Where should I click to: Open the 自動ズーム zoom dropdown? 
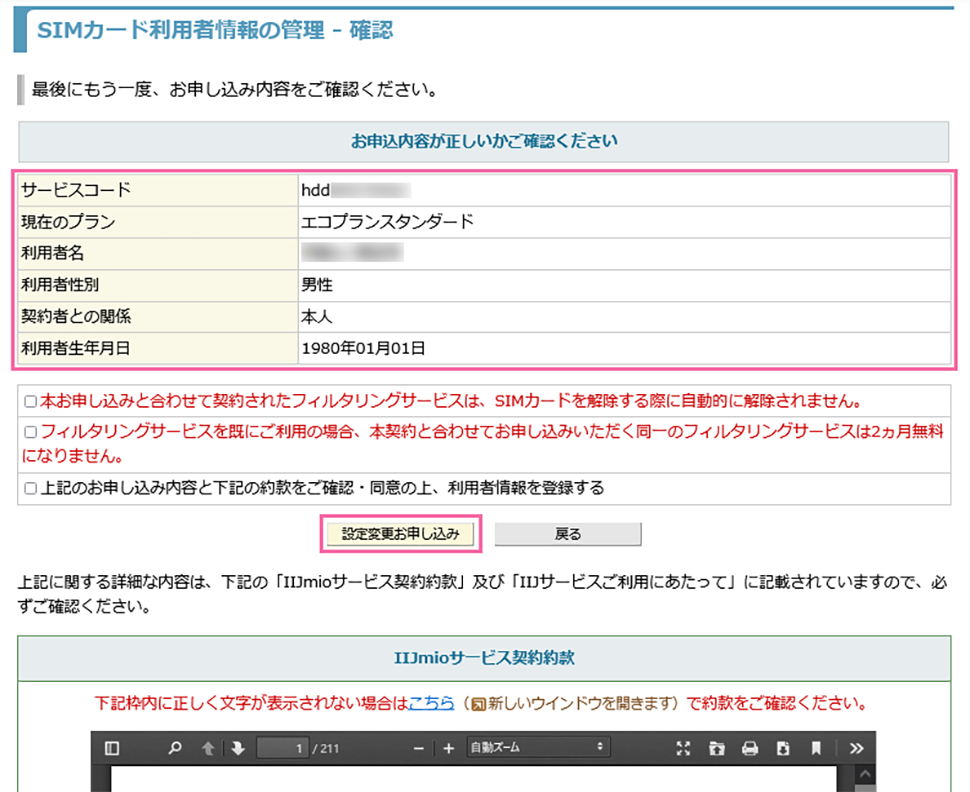(538, 748)
